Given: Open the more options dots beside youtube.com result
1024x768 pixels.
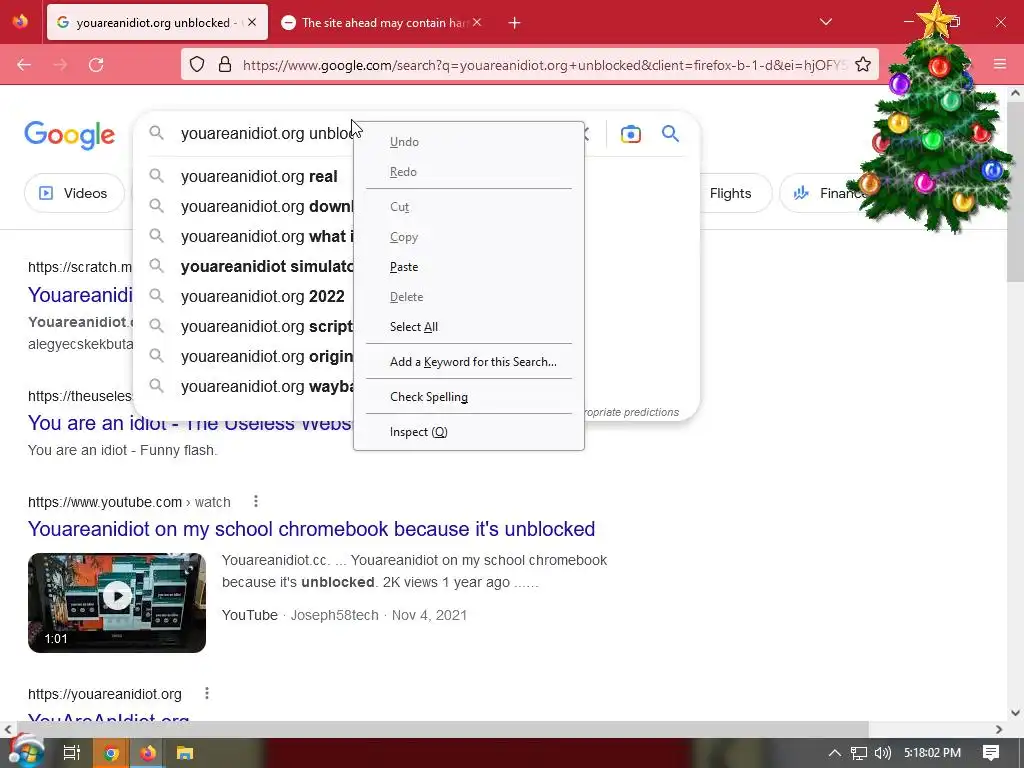Looking at the screenshot, I should tap(256, 502).
